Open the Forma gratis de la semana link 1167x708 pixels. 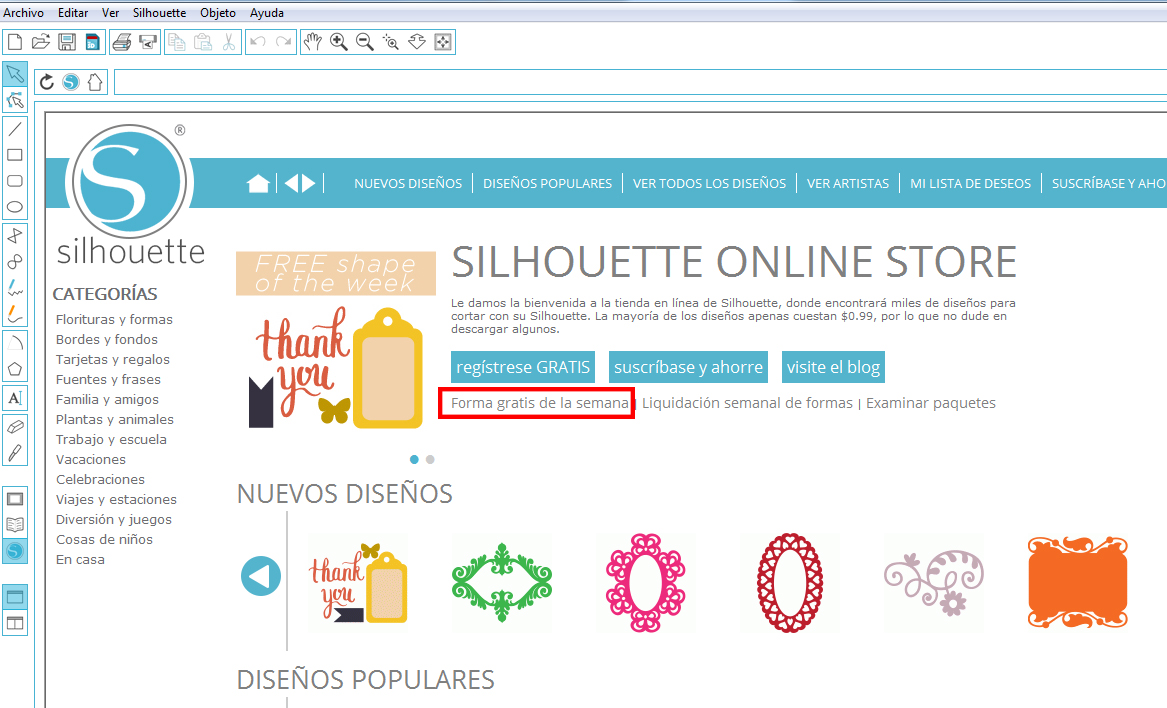pos(540,403)
